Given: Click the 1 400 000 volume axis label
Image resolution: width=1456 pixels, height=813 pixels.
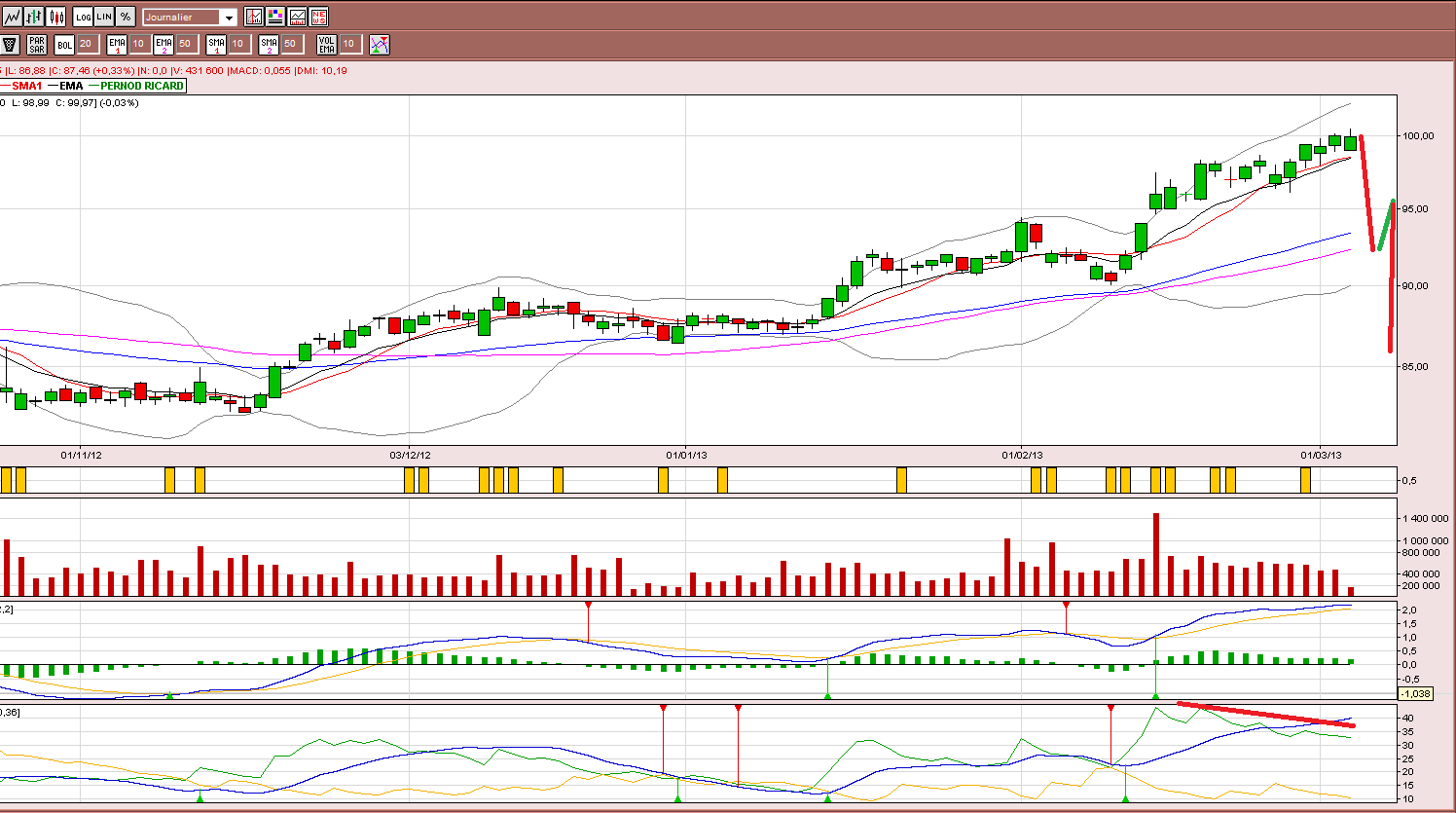Looking at the screenshot, I should coord(1425,519).
